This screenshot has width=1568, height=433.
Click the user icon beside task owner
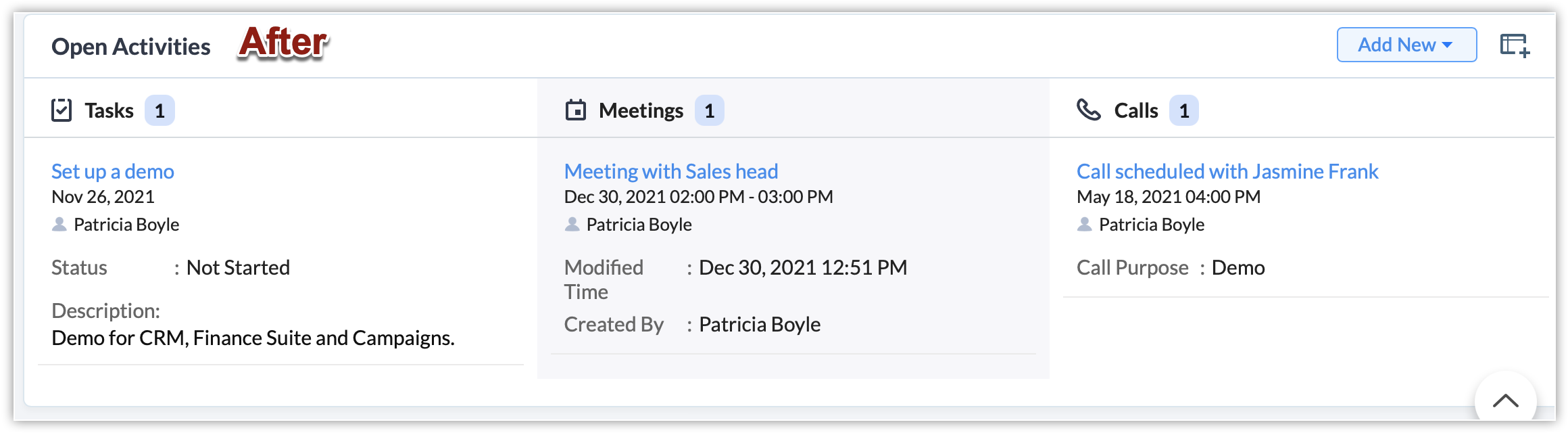[59, 224]
